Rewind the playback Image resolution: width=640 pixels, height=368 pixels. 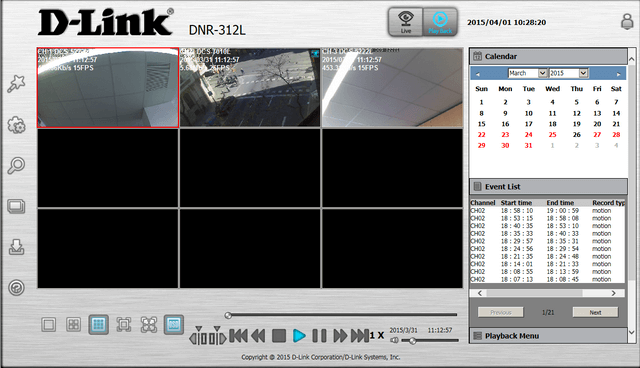[258, 336]
